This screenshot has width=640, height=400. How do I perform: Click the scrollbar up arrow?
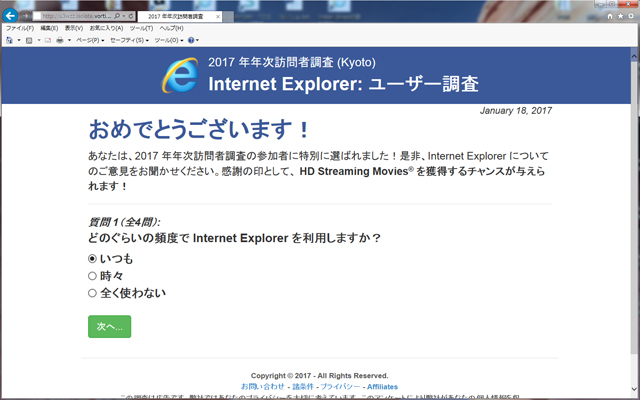(634, 55)
